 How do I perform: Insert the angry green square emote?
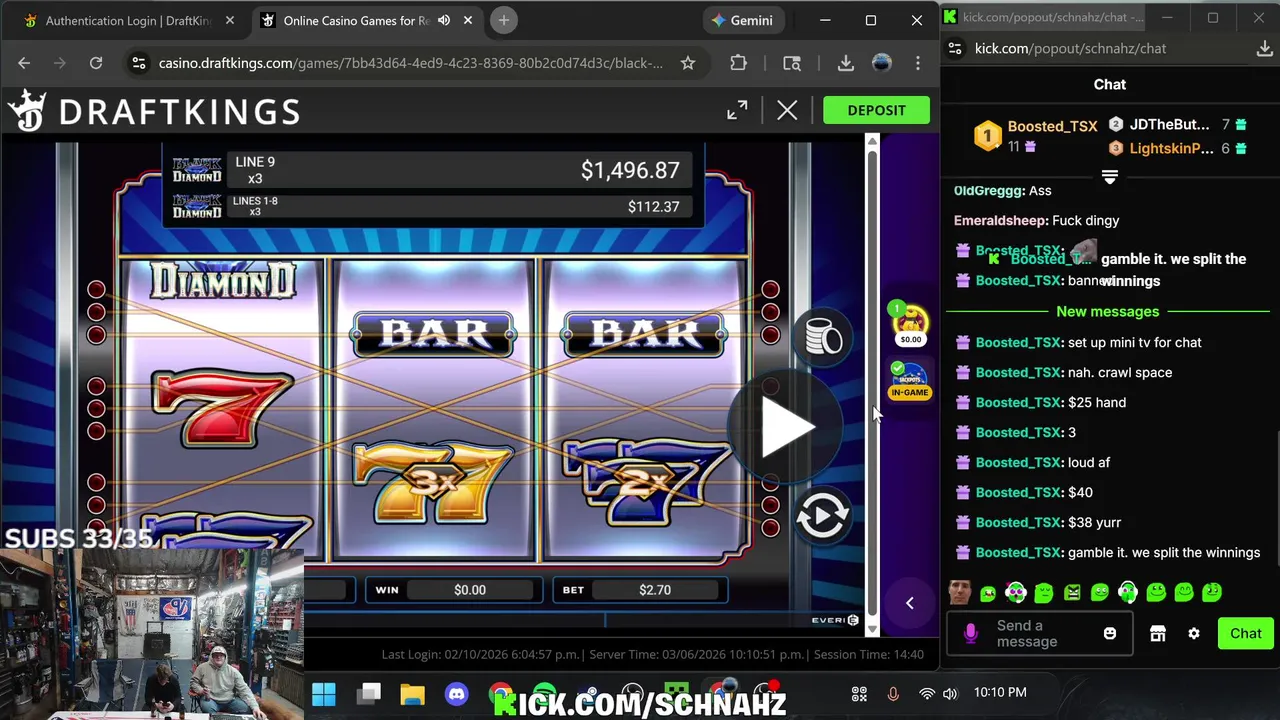[1072, 592]
